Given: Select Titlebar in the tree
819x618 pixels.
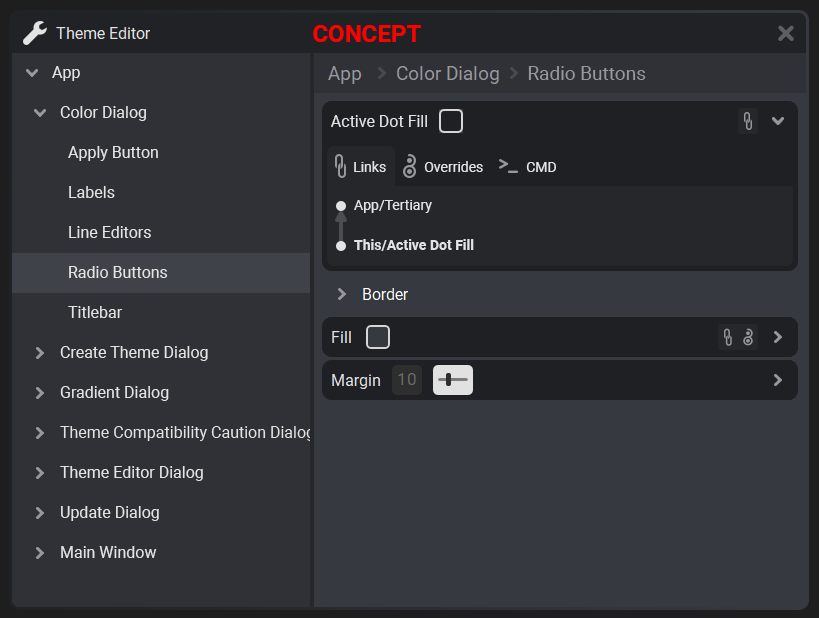Looking at the screenshot, I should 161,312.
